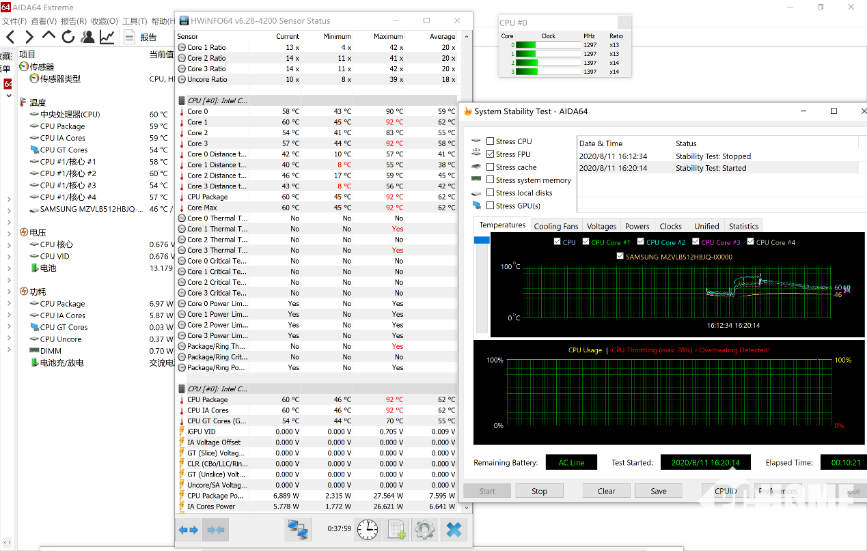Click the lightning icon beside CPU Package Power
Image resolution: width=867 pixels, height=551 pixels.
(x=182, y=496)
